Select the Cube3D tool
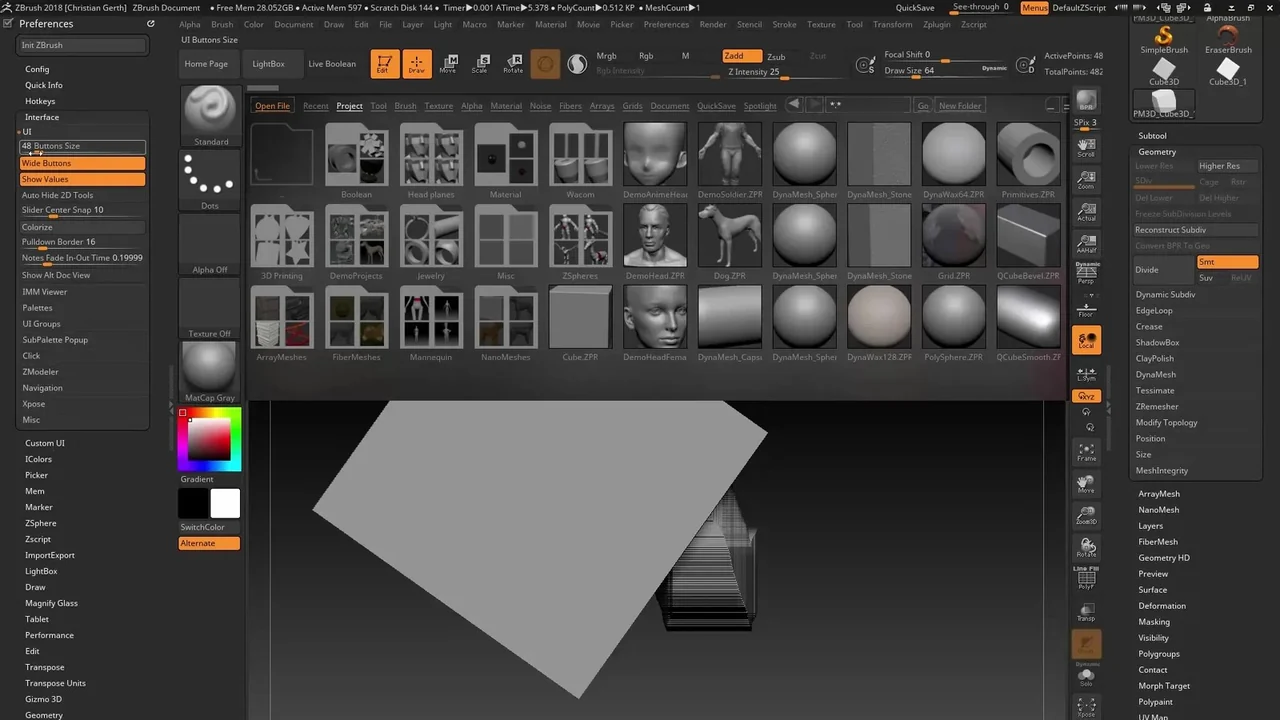This screenshot has height=720, width=1280. tap(1164, 73)
